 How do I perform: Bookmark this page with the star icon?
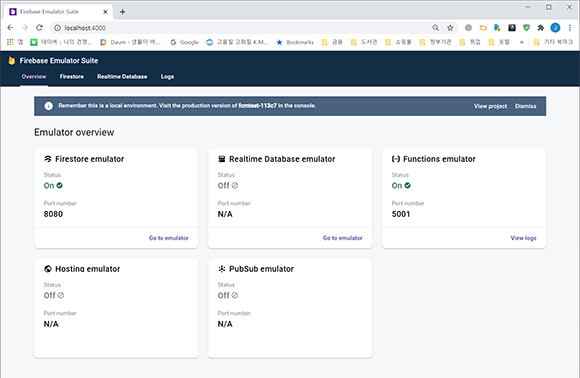[x=450, y=28]
